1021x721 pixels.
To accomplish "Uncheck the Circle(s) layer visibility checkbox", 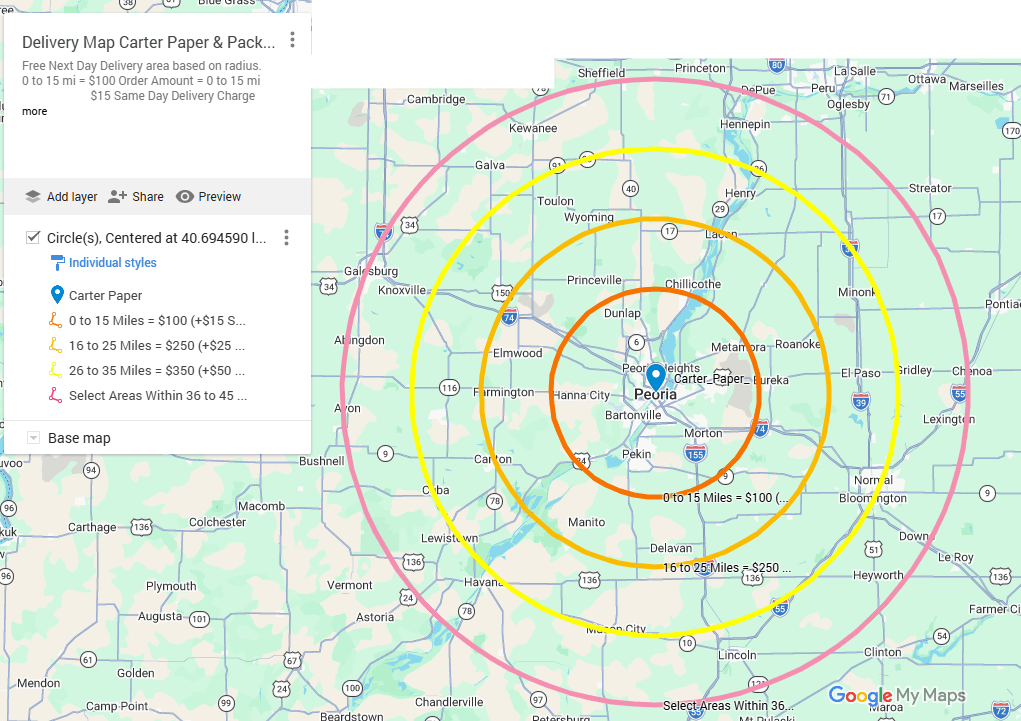I will click(x=33, y=237).
